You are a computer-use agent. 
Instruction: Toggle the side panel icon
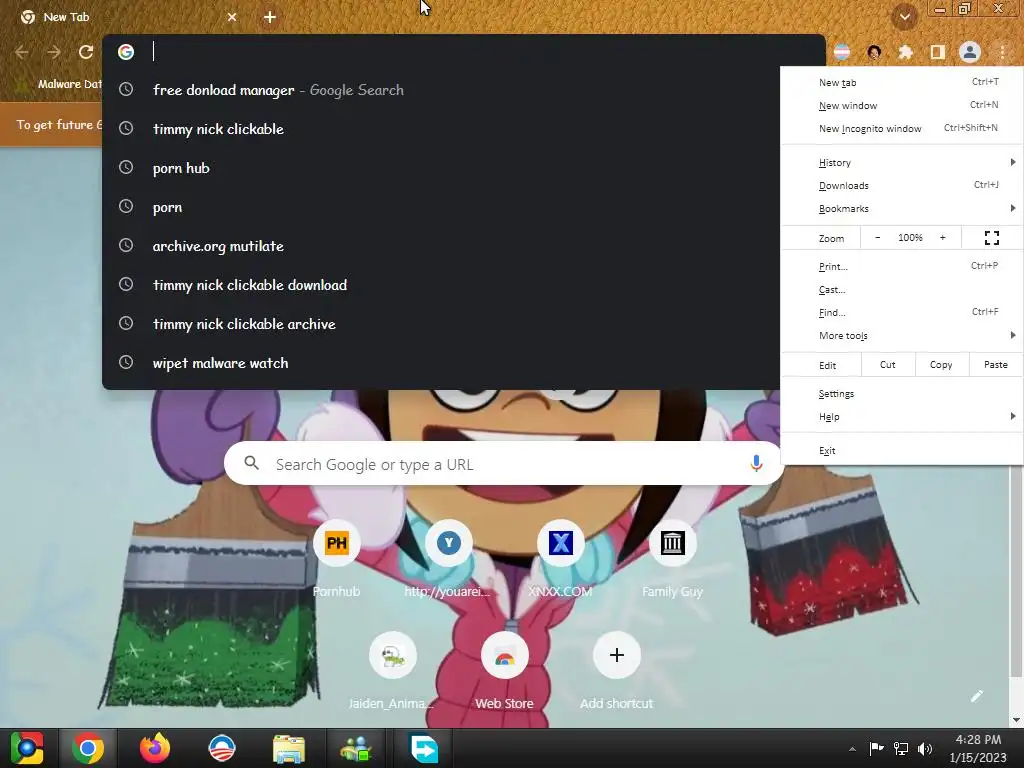(x=938, y=52)
